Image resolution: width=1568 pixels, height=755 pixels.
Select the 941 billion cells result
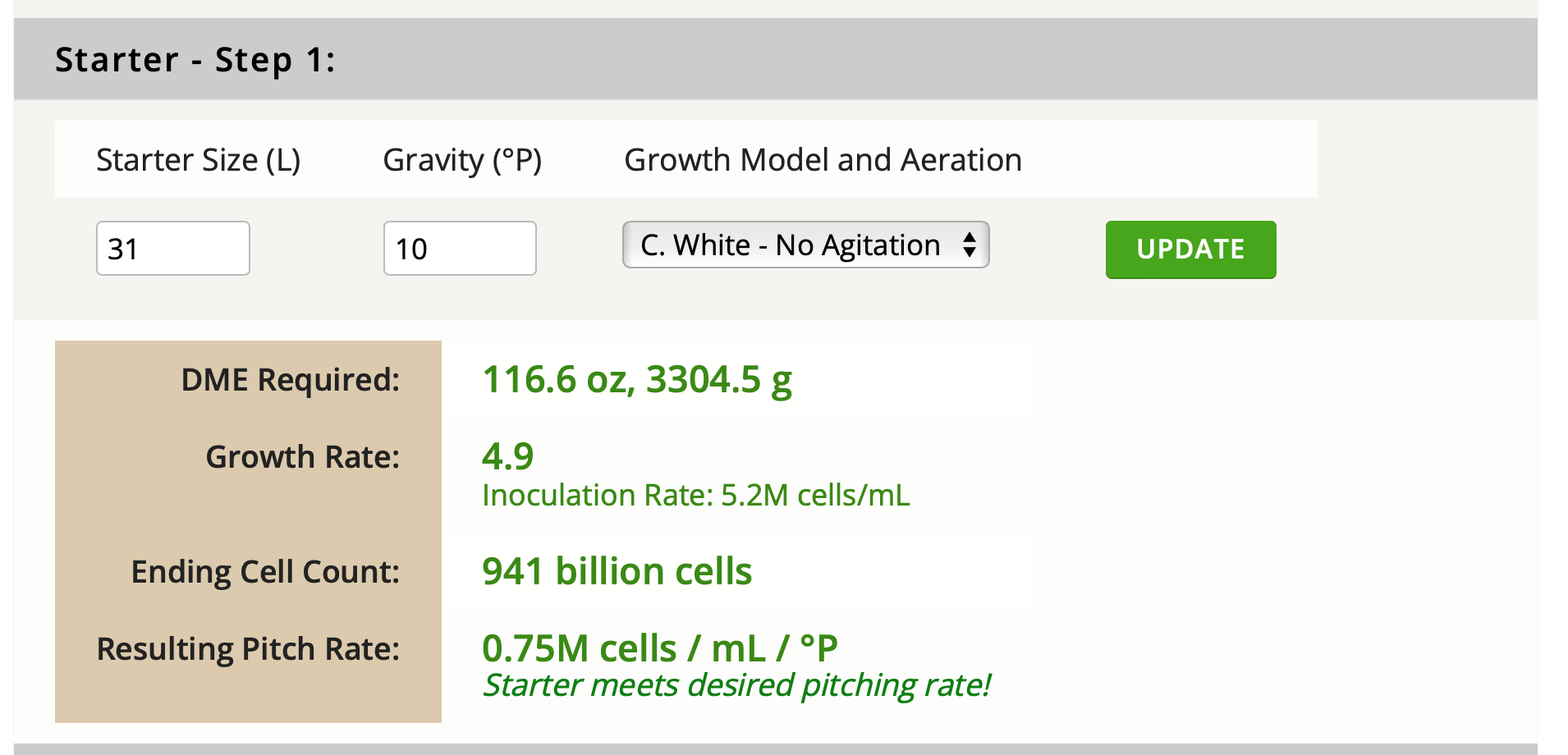tap(617, 571)
